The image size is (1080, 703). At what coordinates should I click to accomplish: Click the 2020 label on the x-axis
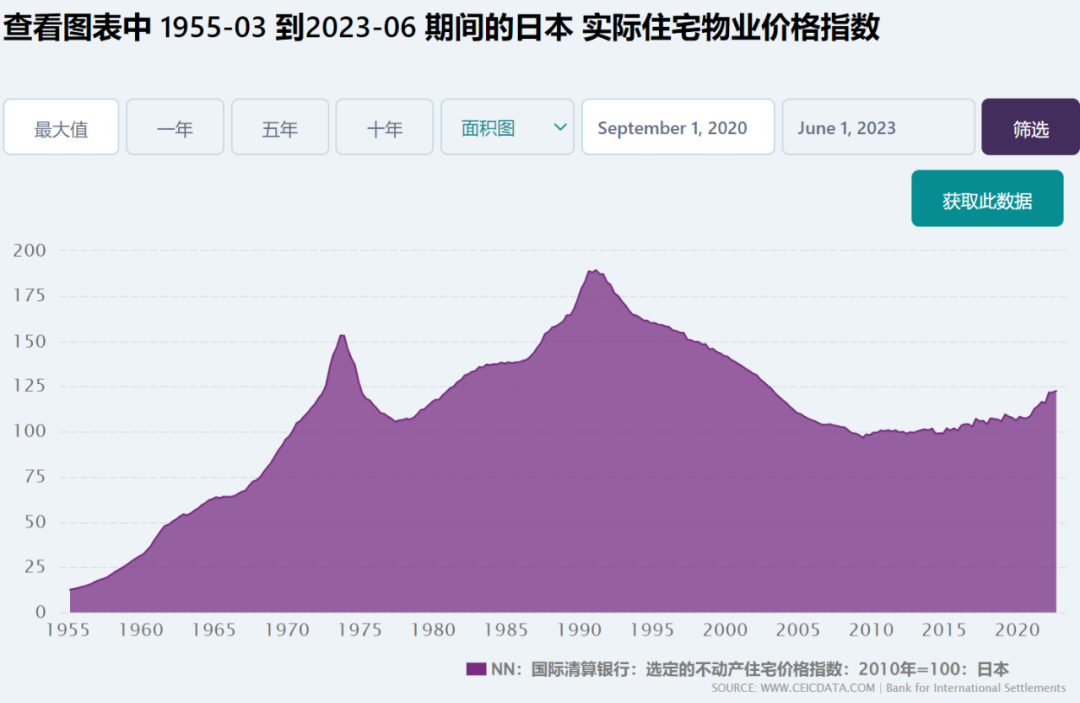(1017, 629)
